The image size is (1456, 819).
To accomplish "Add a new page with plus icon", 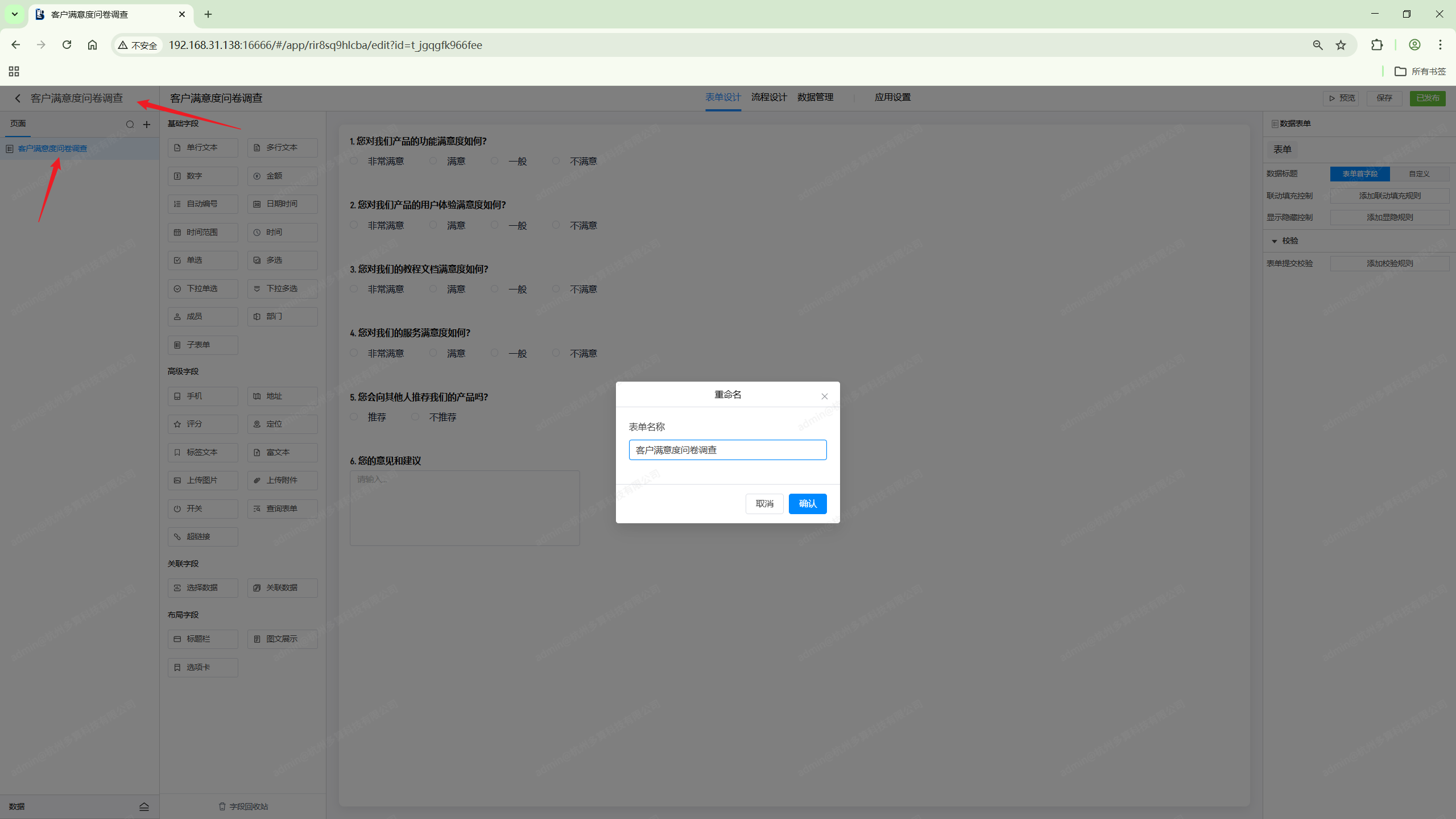I will coord(147,125).
